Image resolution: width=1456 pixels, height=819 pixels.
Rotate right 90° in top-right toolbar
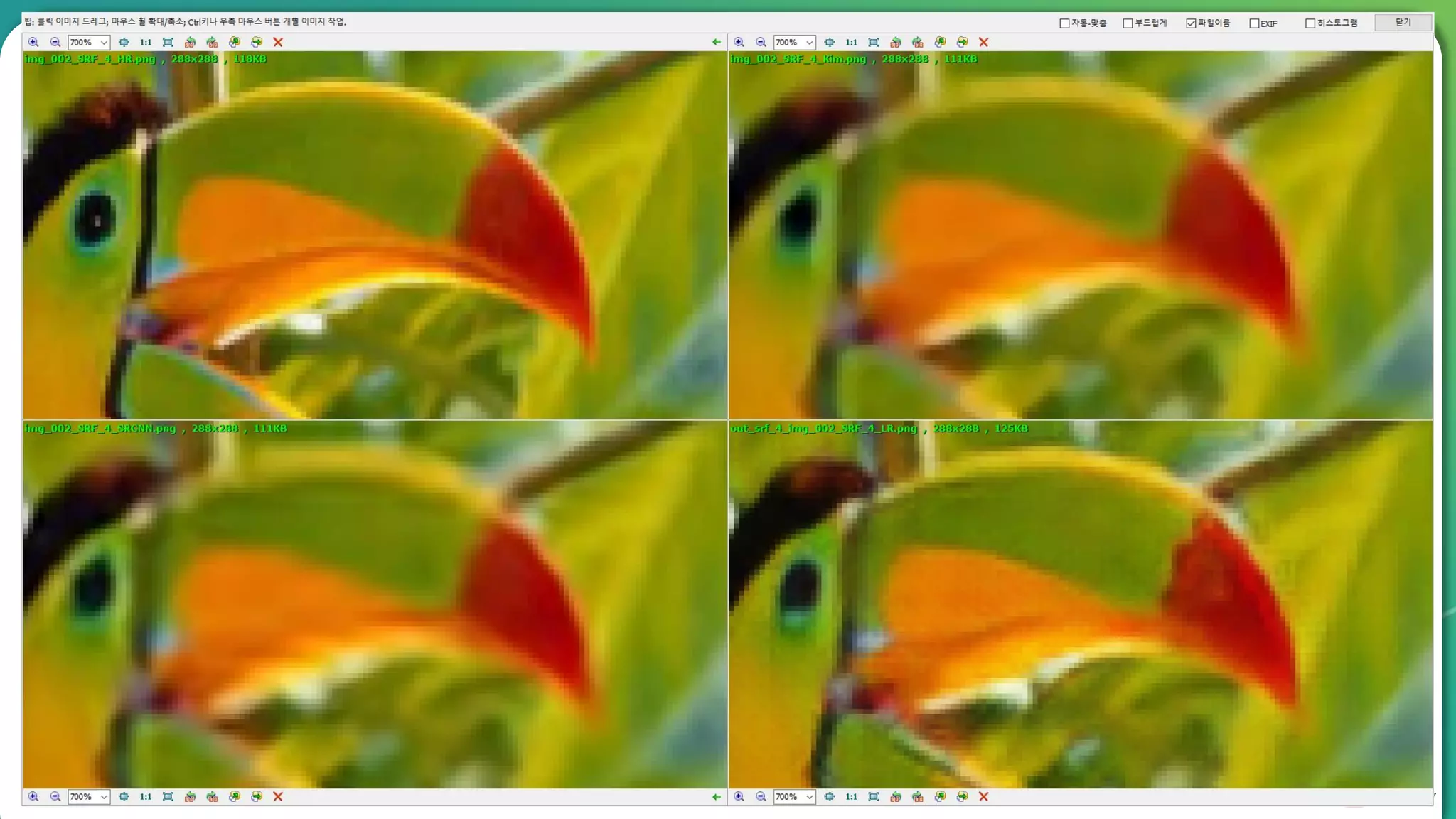pyautogui.click(x=918, y=42)
